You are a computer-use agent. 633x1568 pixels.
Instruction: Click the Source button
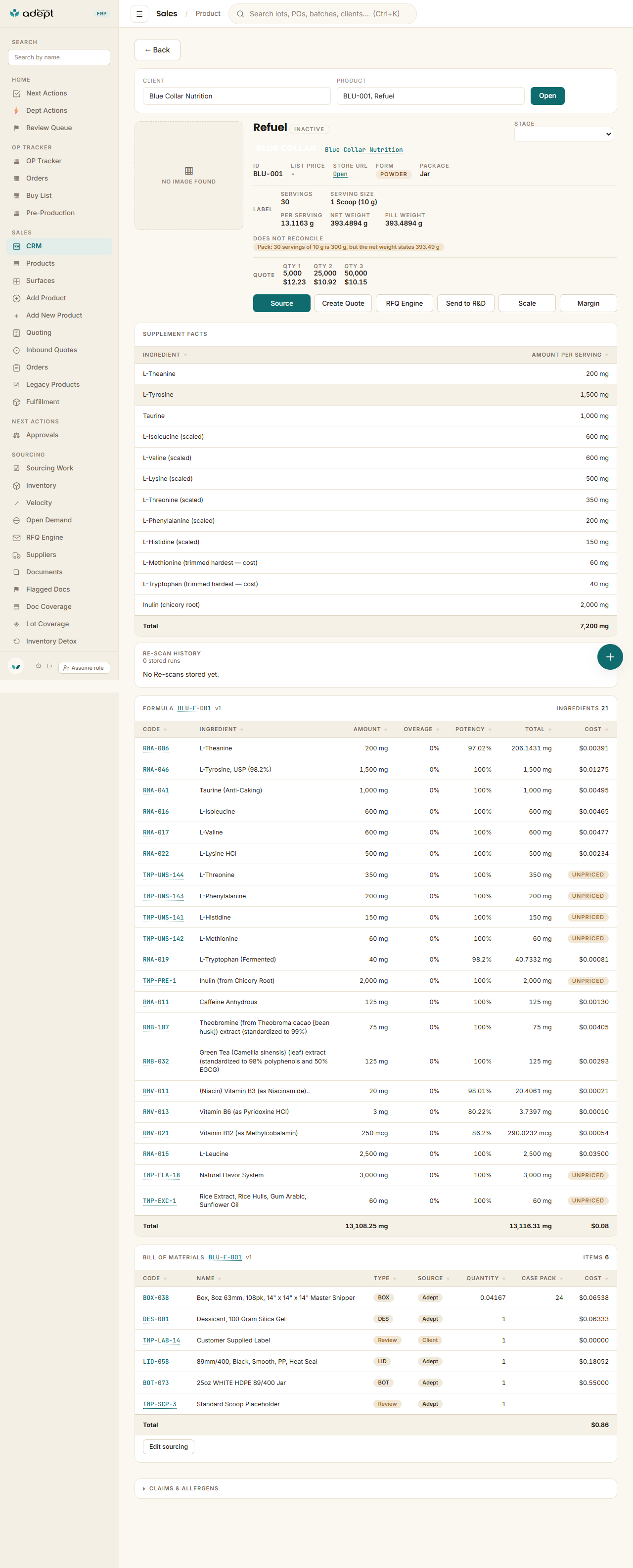[x=282, y=303]
